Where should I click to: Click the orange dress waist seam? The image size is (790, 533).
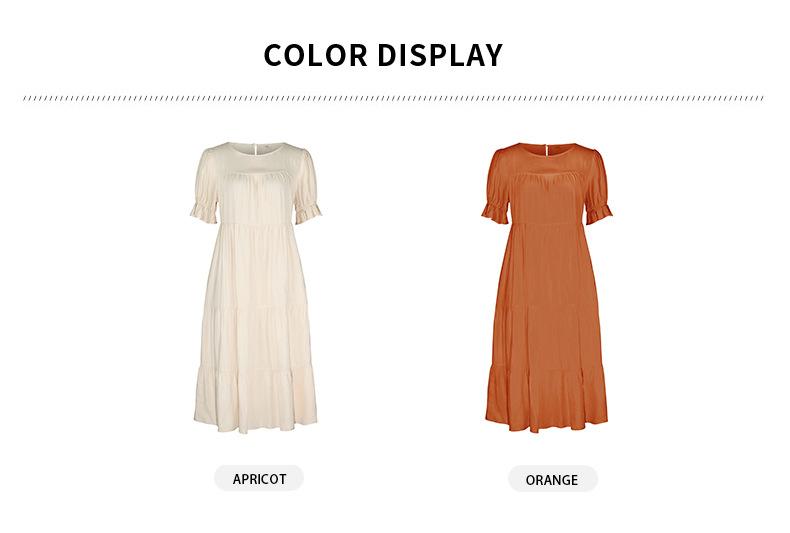pos(547,223)
